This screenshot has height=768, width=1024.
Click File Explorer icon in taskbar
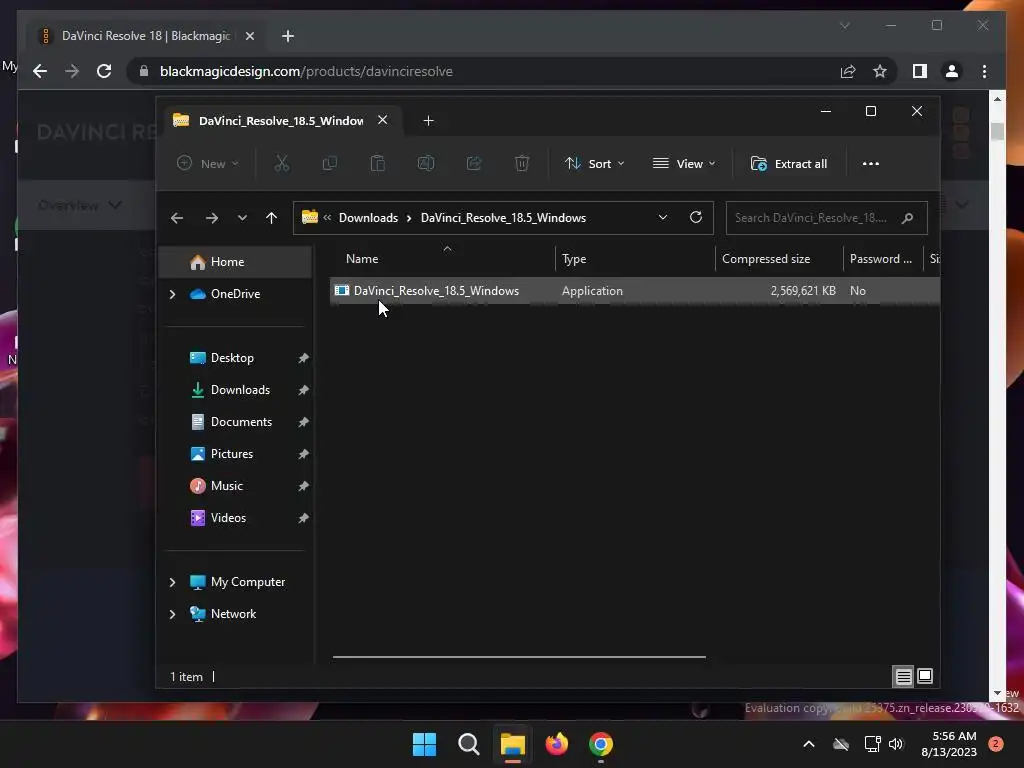(513, 744)
